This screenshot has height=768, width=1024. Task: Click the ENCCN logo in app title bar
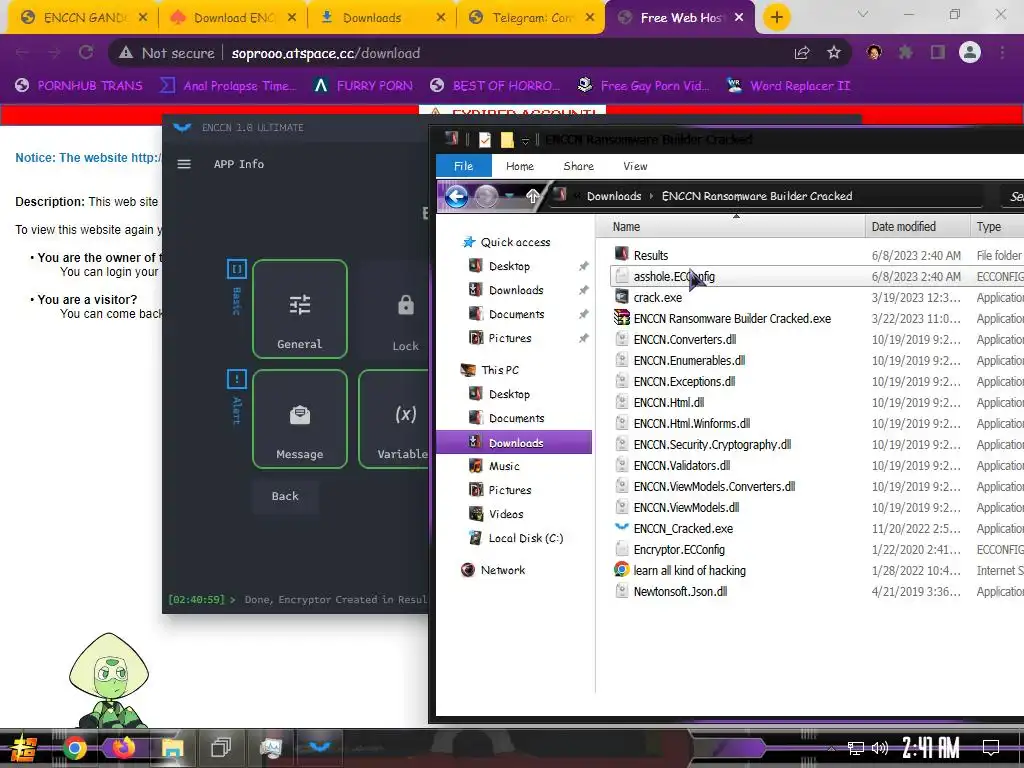click(182, 127)
